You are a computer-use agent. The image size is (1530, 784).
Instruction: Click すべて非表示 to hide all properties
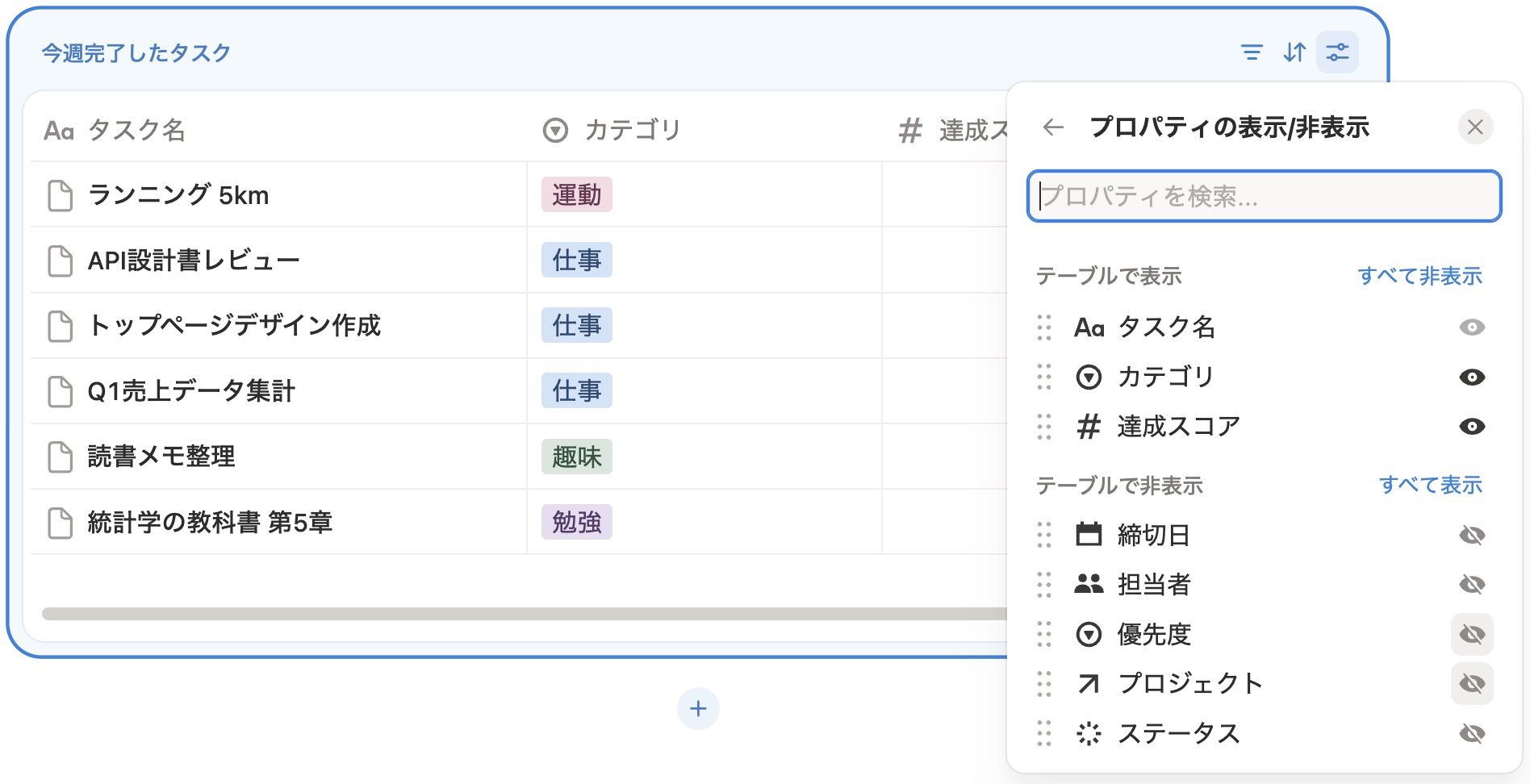[1421, 276]
